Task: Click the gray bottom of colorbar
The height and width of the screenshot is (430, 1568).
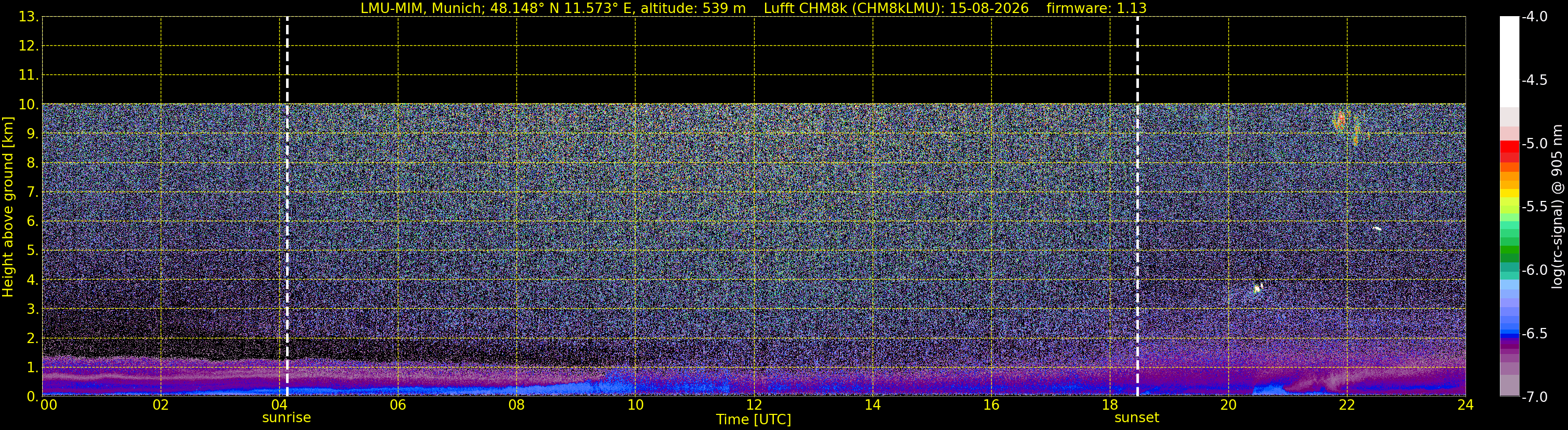Action: (x=1509, y=386)
